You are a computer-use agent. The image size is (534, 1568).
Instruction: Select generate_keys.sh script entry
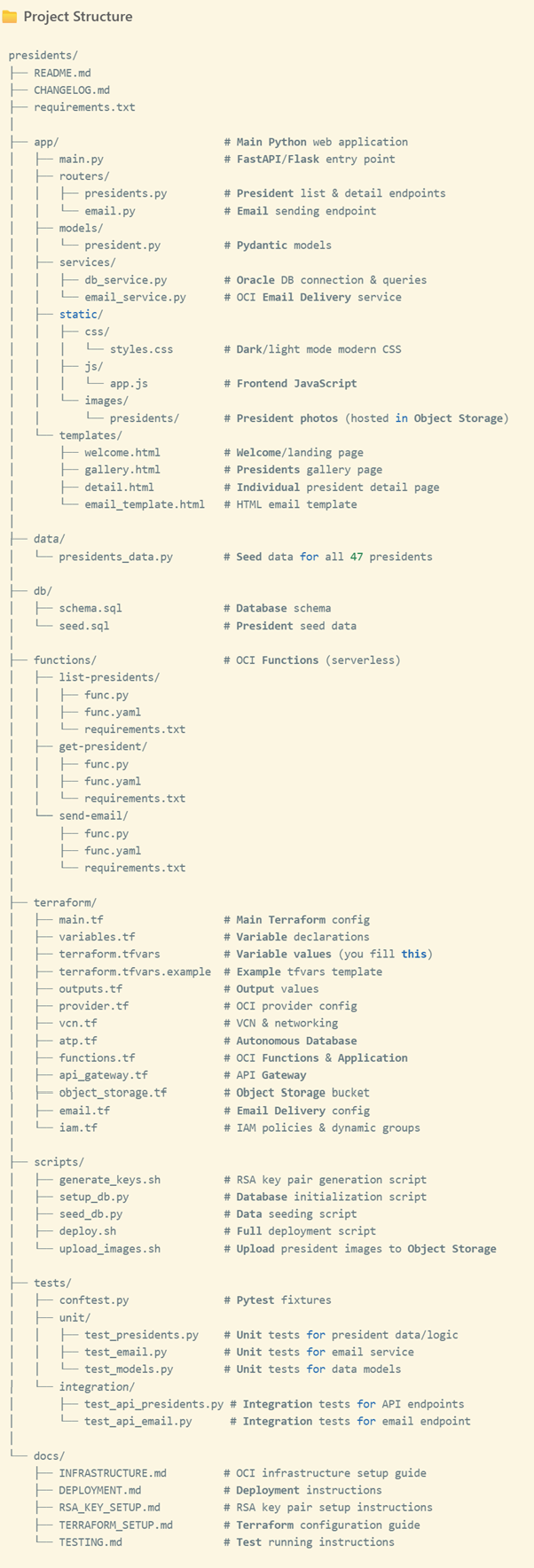pos(110,1180)
